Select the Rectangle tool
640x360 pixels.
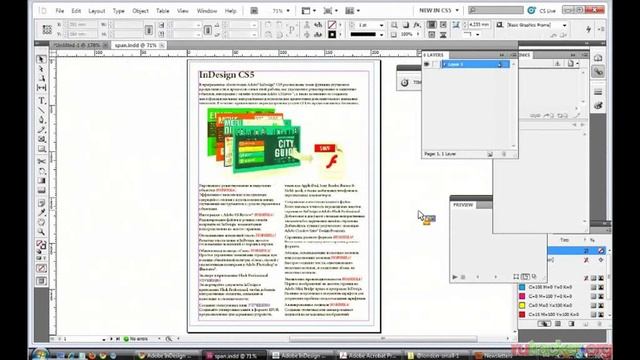point(41,149)
